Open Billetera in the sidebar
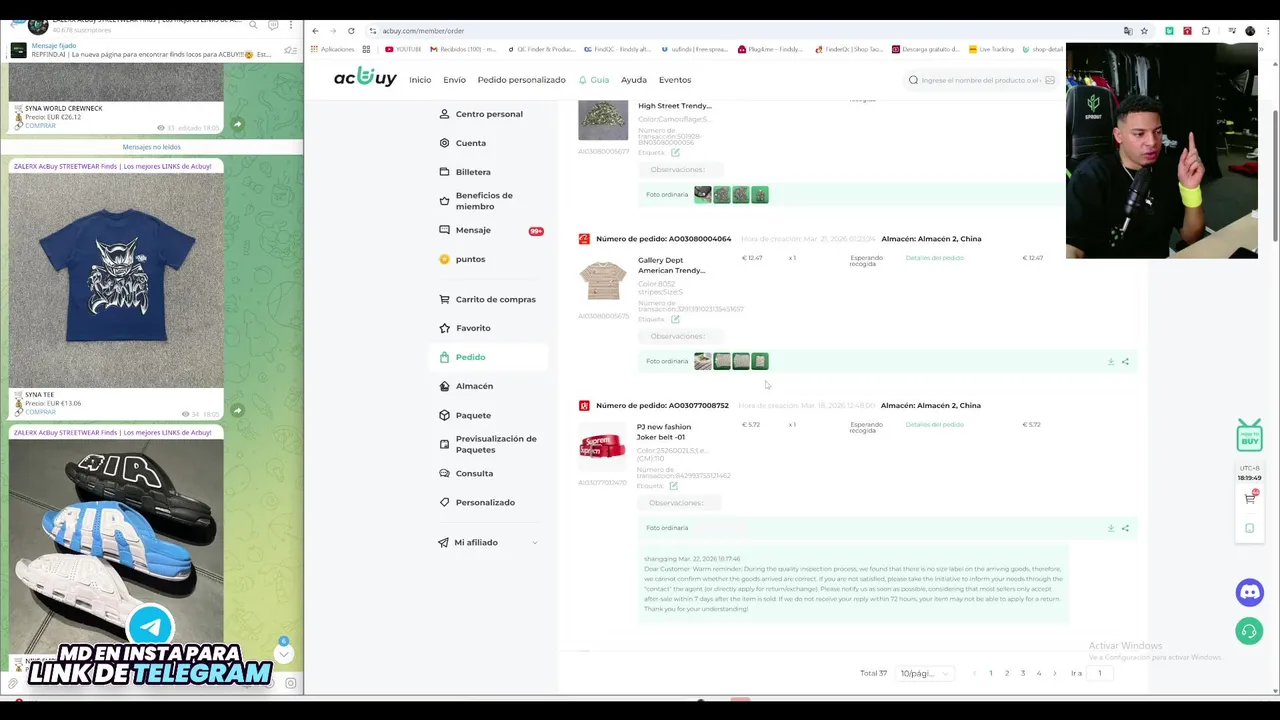1280x720 pixels. coord(473,172)
